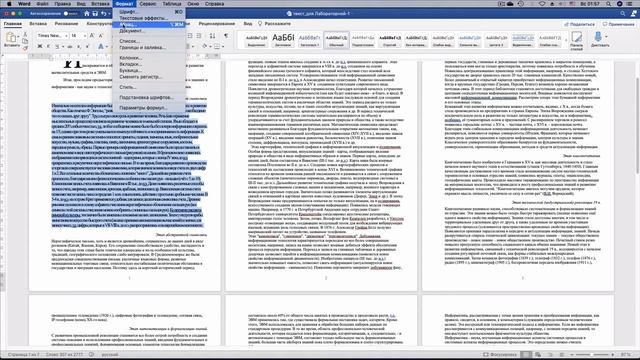Click the Save disk icon
Screen dimensions: 640x360
pyautogui.click(x=95, y=13)
